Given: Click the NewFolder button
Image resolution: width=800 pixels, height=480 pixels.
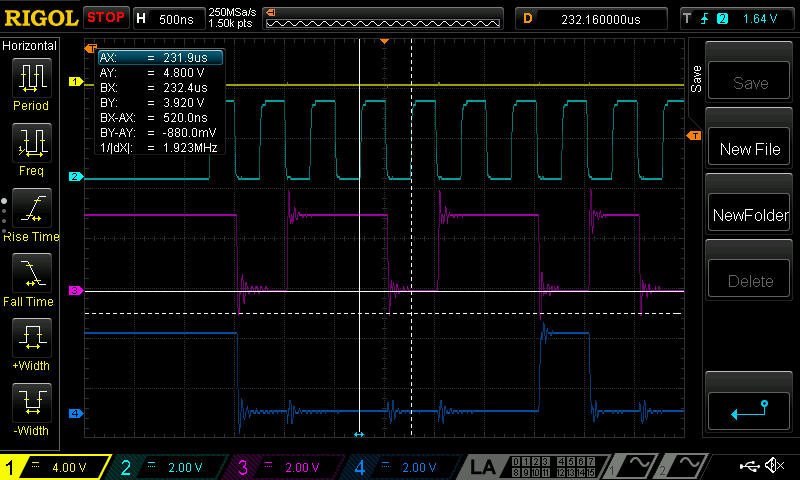Looking at the screenshot, I should (749, 214).
